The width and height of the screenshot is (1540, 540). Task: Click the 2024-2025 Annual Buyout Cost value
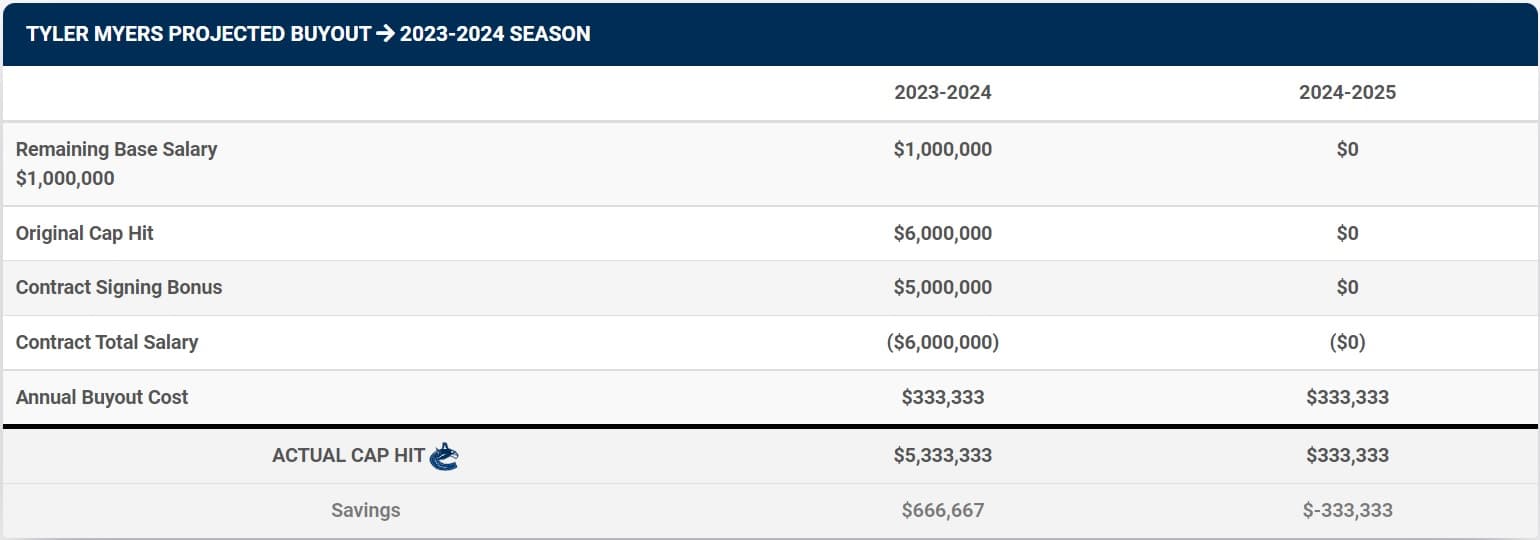pyautogui.click(x=1347, y=397)
